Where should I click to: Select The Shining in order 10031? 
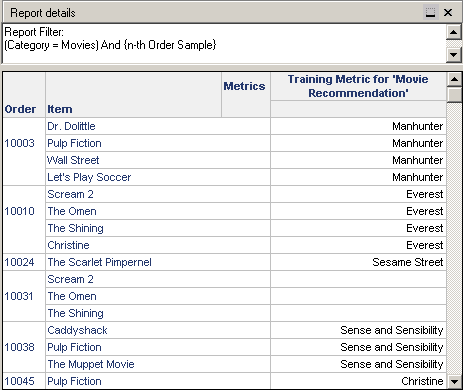158,313
